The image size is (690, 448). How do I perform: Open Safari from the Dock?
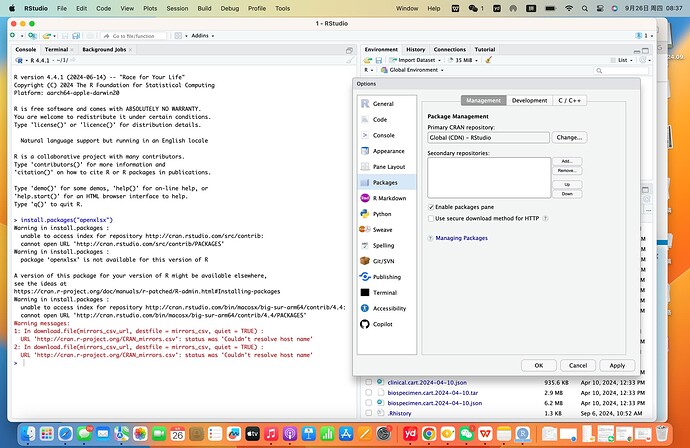(66, 434)
